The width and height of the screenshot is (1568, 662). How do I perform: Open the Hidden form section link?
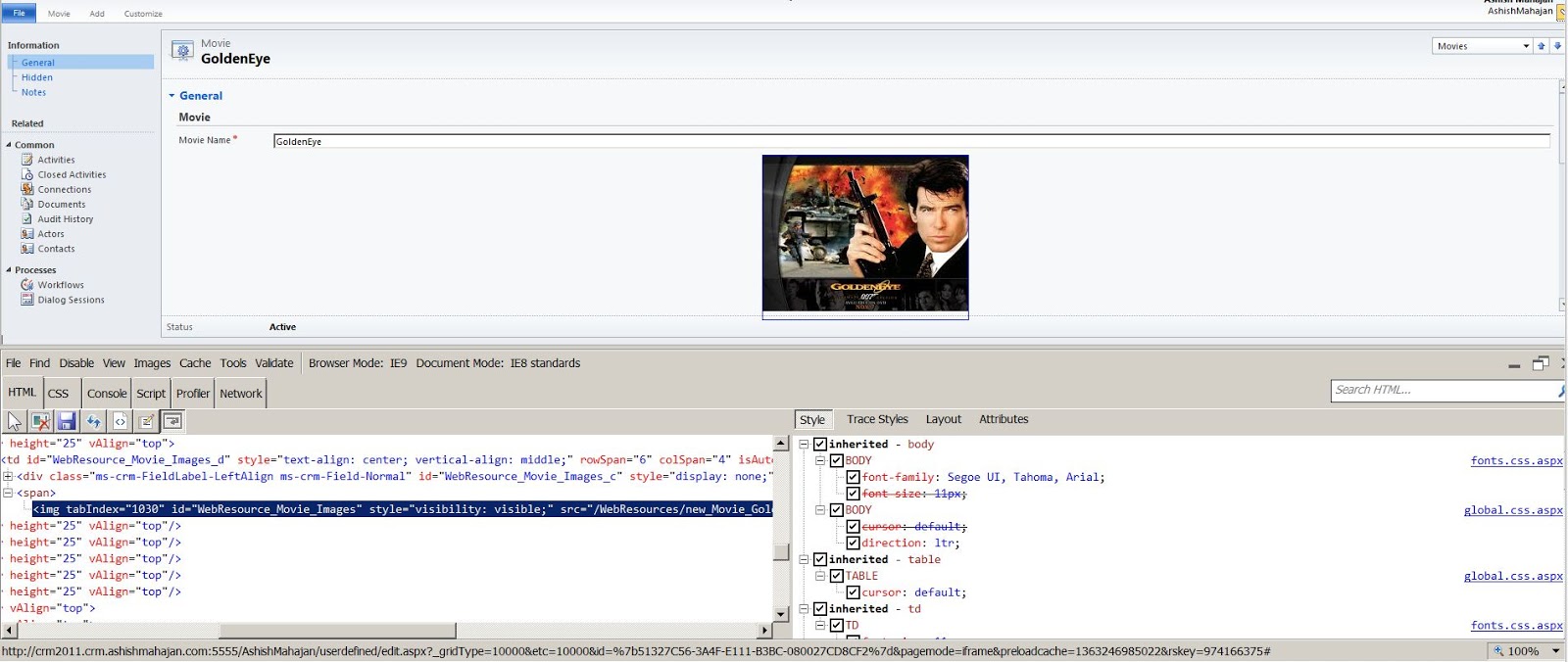tap(37, 77)
